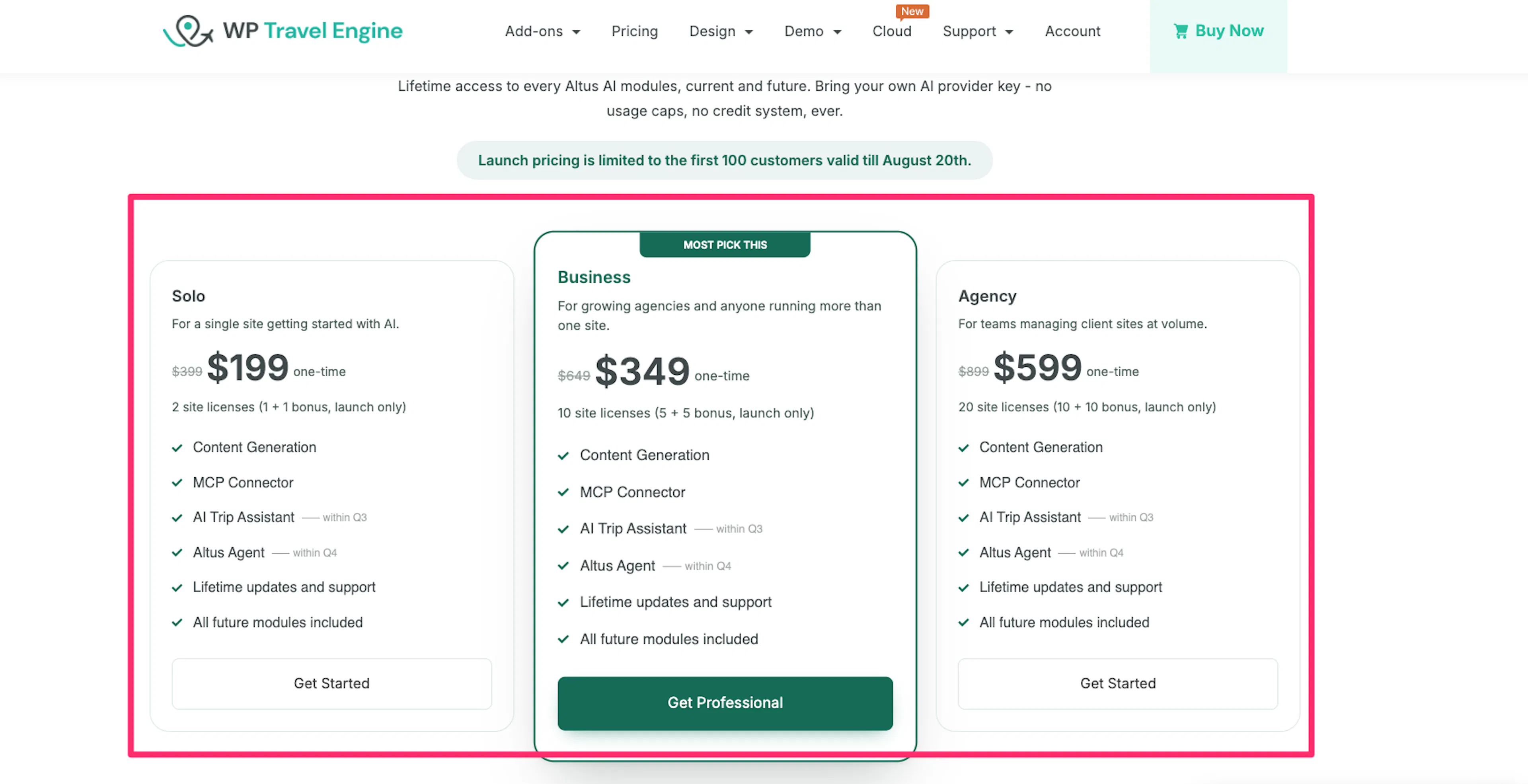Click the Get Professional button

(725, 703)
